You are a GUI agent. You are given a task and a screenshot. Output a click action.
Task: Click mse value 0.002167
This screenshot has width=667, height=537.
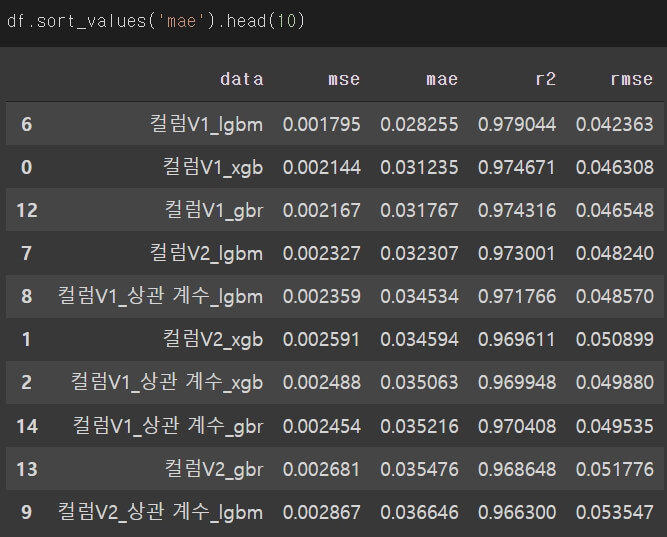pos(322,210)
